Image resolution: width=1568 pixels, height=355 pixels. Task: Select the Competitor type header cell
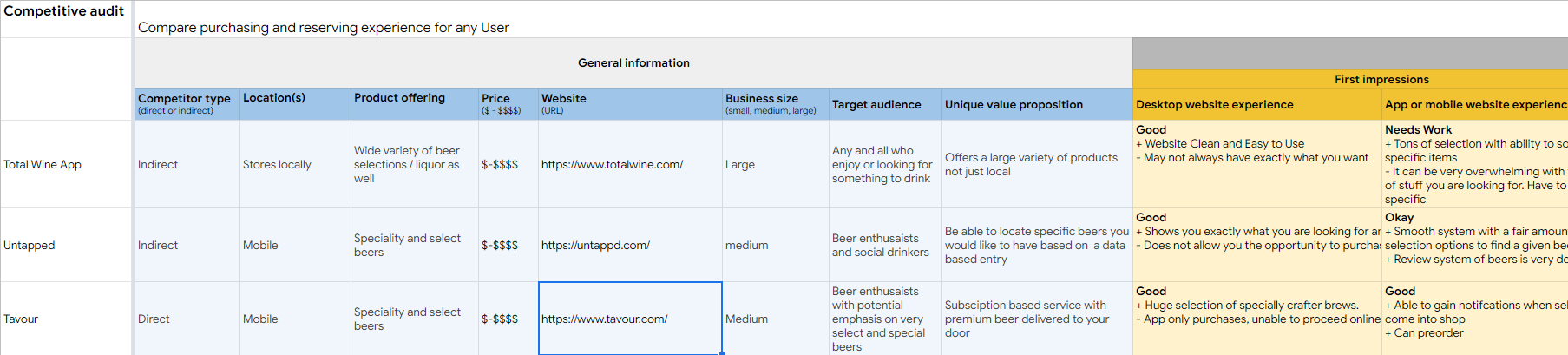185,103
